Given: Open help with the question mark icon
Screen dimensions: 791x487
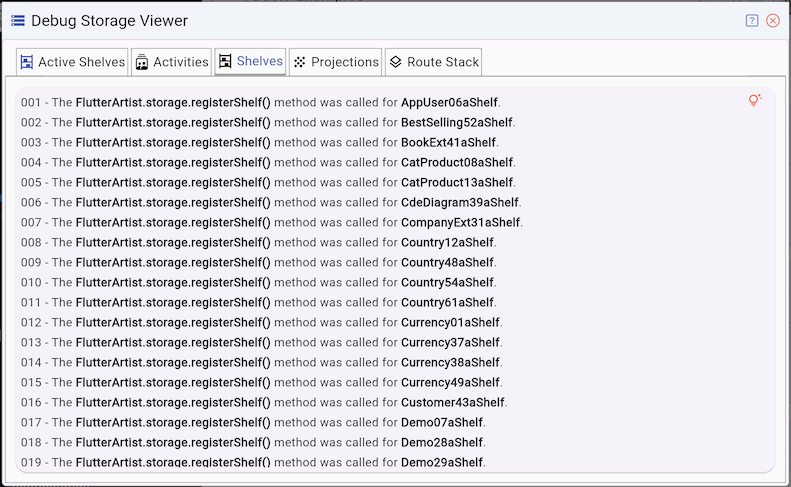Looking at the screenshot, I should tap(752, 20).
